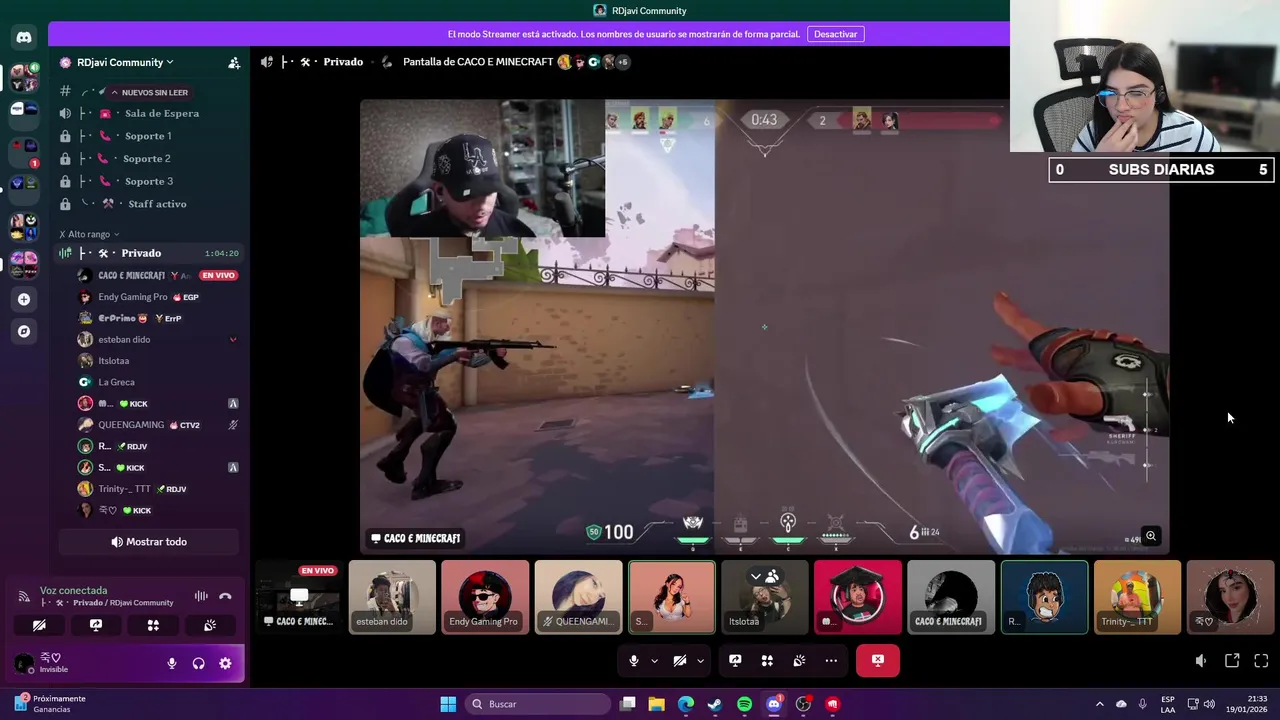The image size is (1280, 720).
Task: Open more call options ellipsis
Action: (831, 661)
